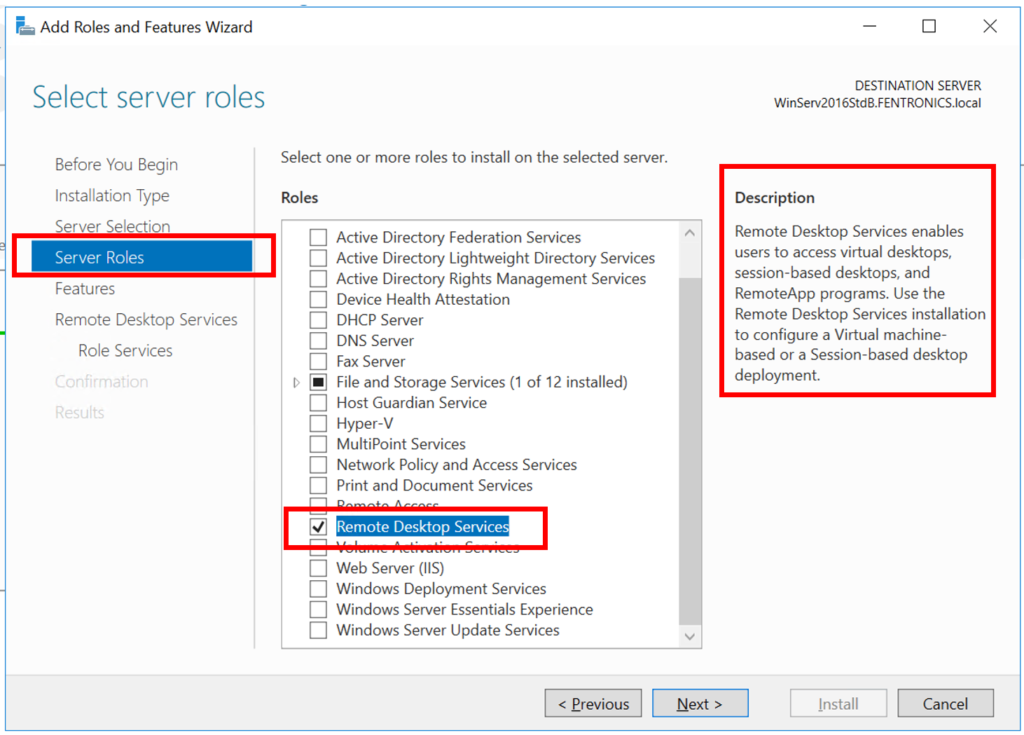This screenshot has height=735, width=1024.
Task: Enable the DHCP Server role
Action: (x=317, y=320)
